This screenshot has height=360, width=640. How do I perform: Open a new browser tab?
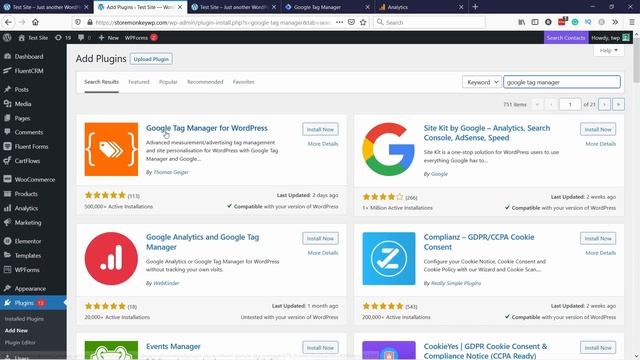(475, 7)
